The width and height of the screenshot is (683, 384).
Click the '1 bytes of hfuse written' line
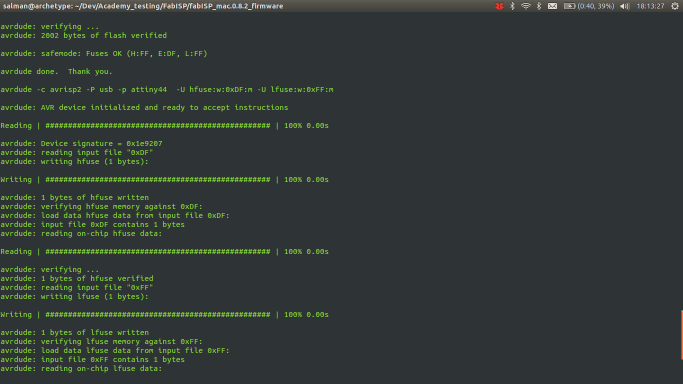click(x=74, y=198)
